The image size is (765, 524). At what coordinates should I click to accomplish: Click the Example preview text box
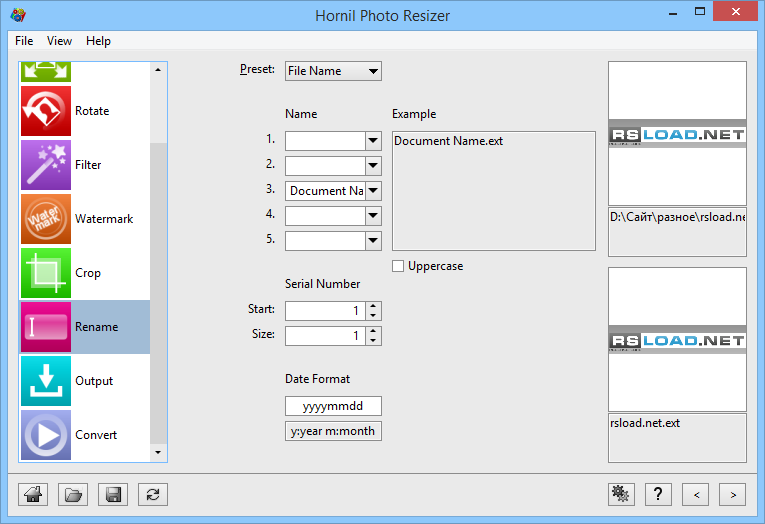[494, 191]
